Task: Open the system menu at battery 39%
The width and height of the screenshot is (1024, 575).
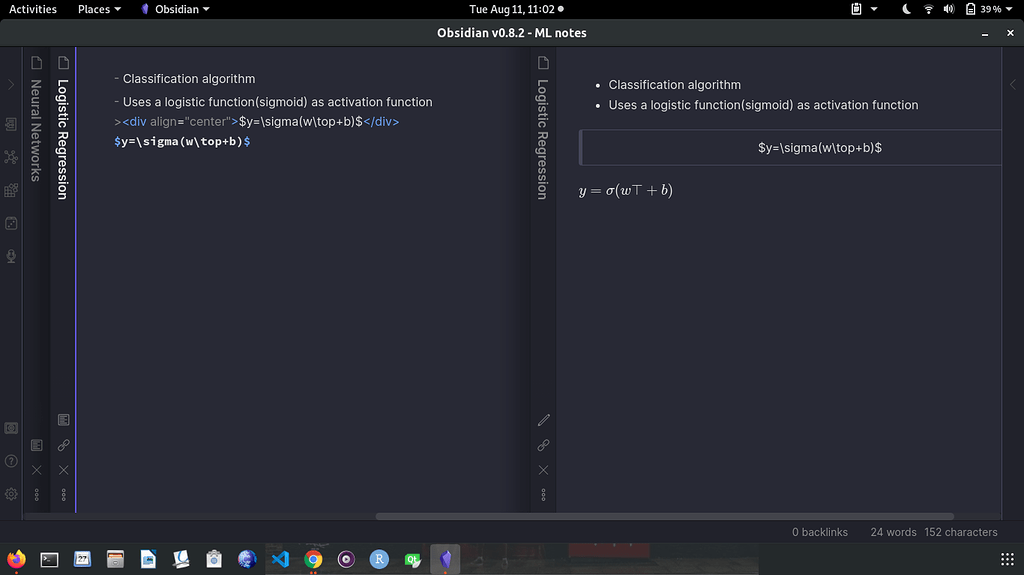Action: click(x=989, y=9)
